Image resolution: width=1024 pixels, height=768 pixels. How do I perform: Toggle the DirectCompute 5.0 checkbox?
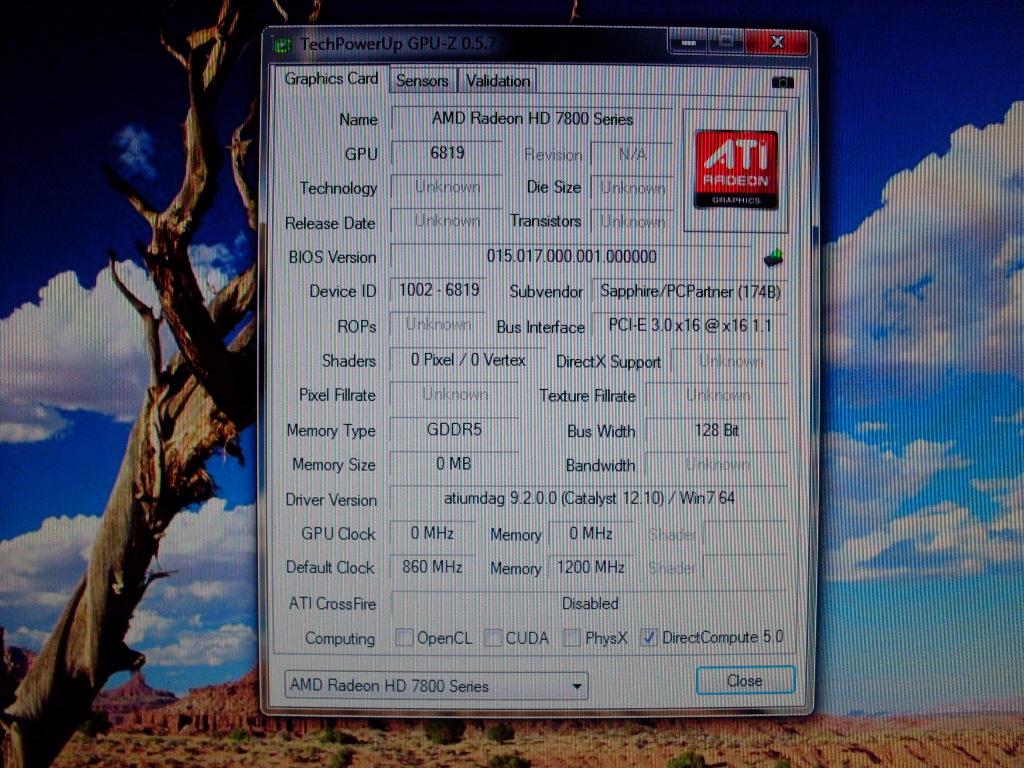(648, 637)
